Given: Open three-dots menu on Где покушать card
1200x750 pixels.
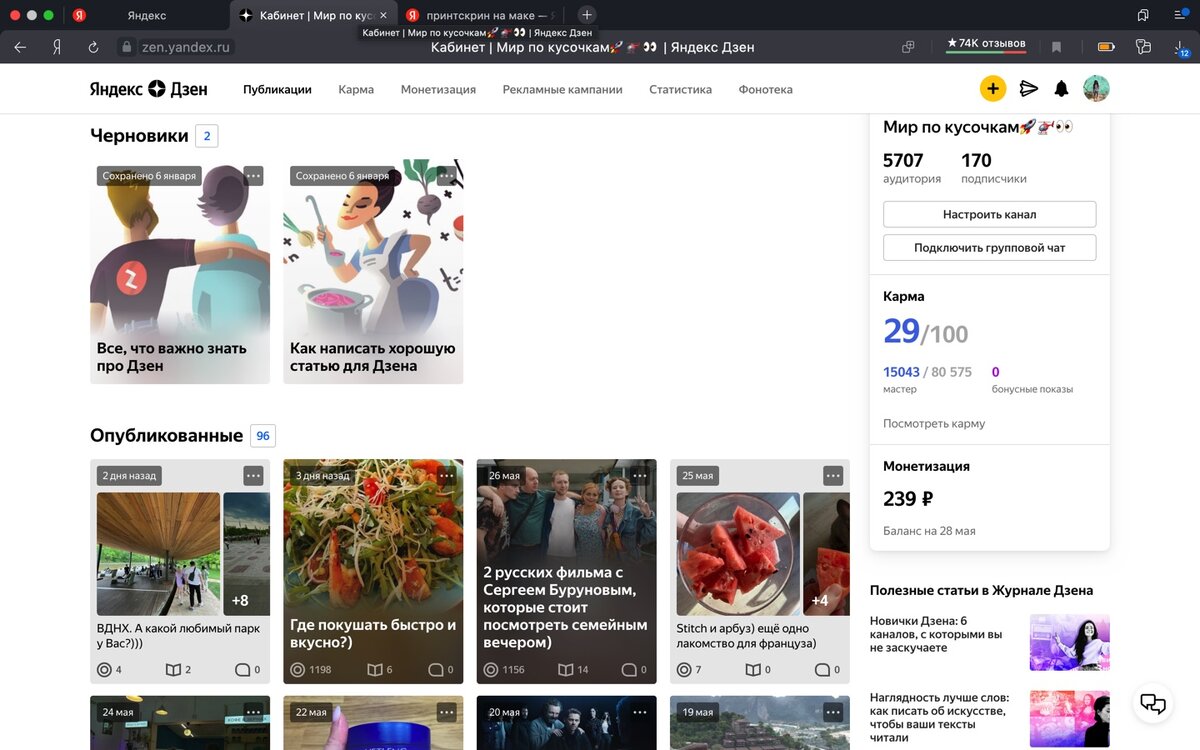Looking at the screenshot, I should [446, 476].
